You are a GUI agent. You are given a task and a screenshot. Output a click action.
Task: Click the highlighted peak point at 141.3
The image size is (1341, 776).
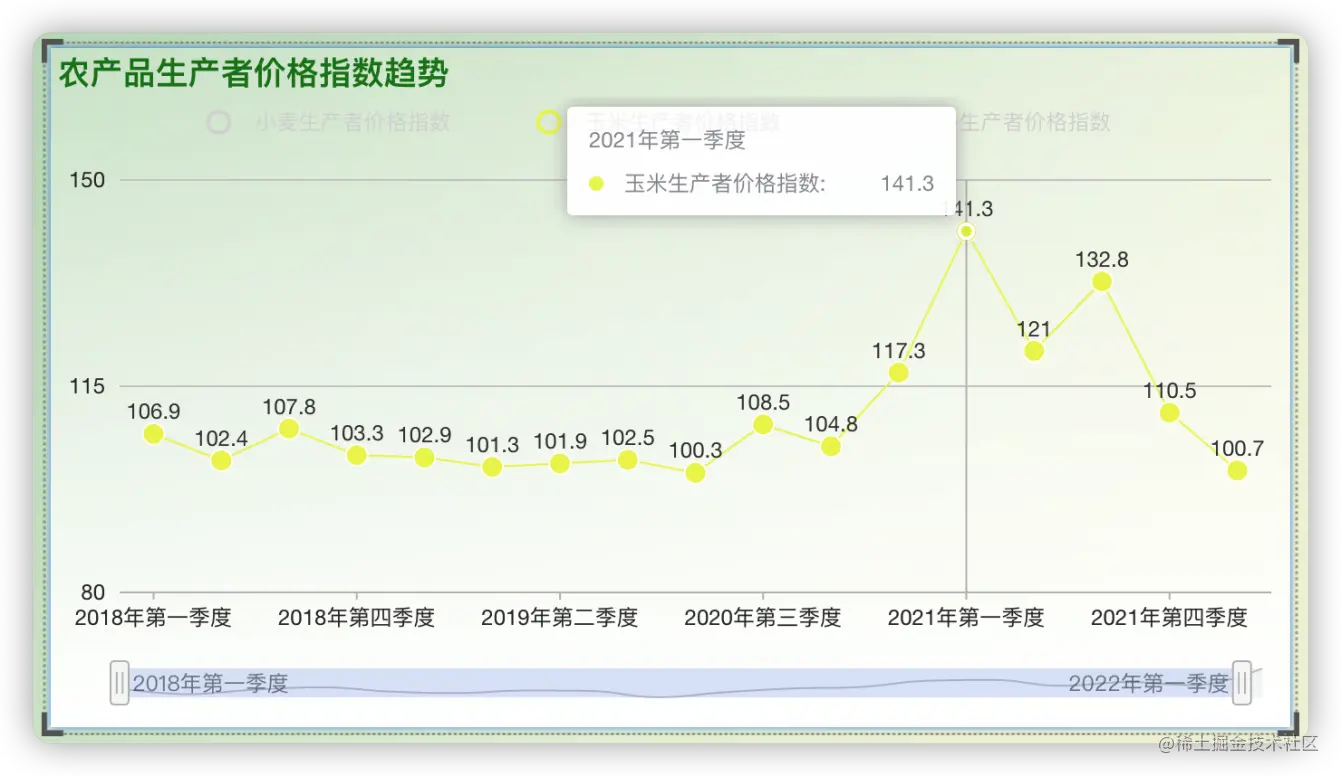pyautogui.click(x=966, y=231)
